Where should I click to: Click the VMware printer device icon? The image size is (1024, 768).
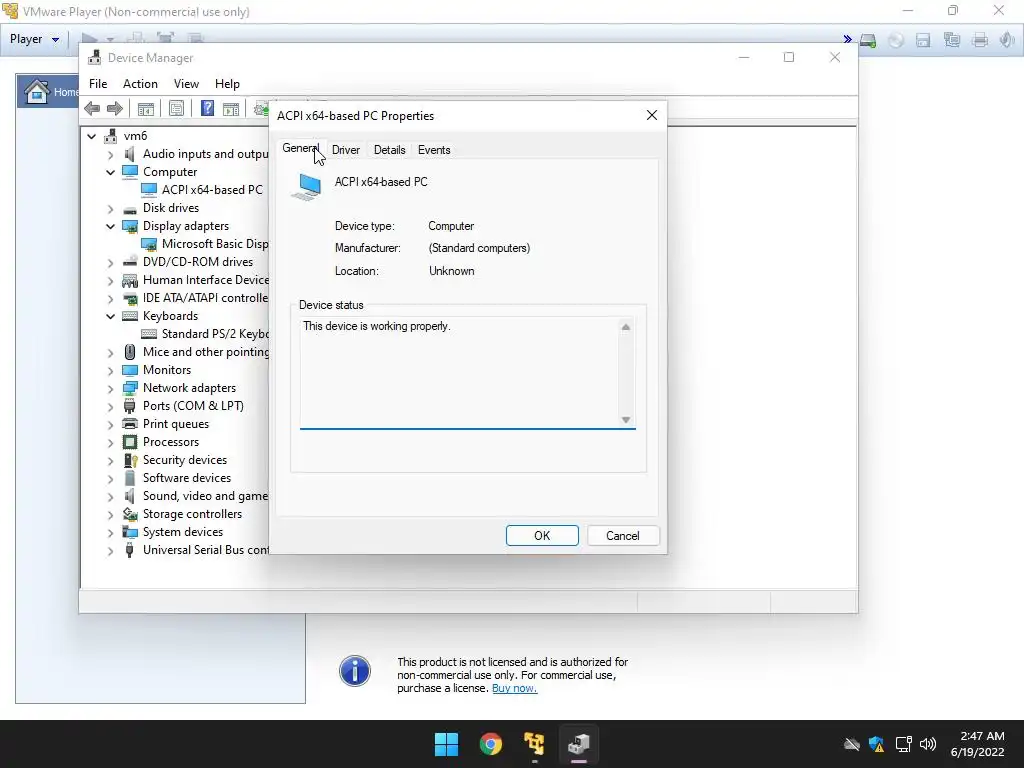point(980,40)
